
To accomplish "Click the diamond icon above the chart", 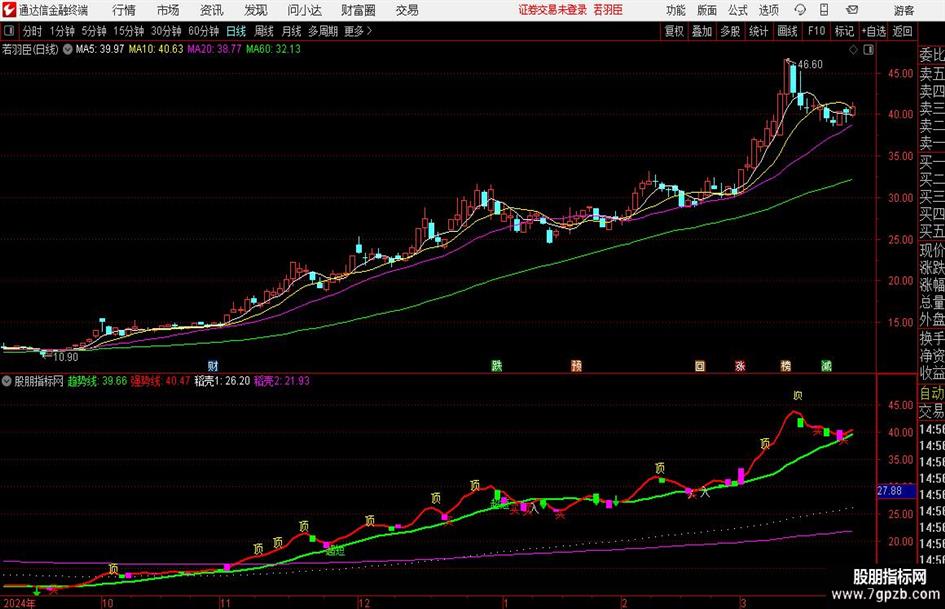I will coord(853,50).
